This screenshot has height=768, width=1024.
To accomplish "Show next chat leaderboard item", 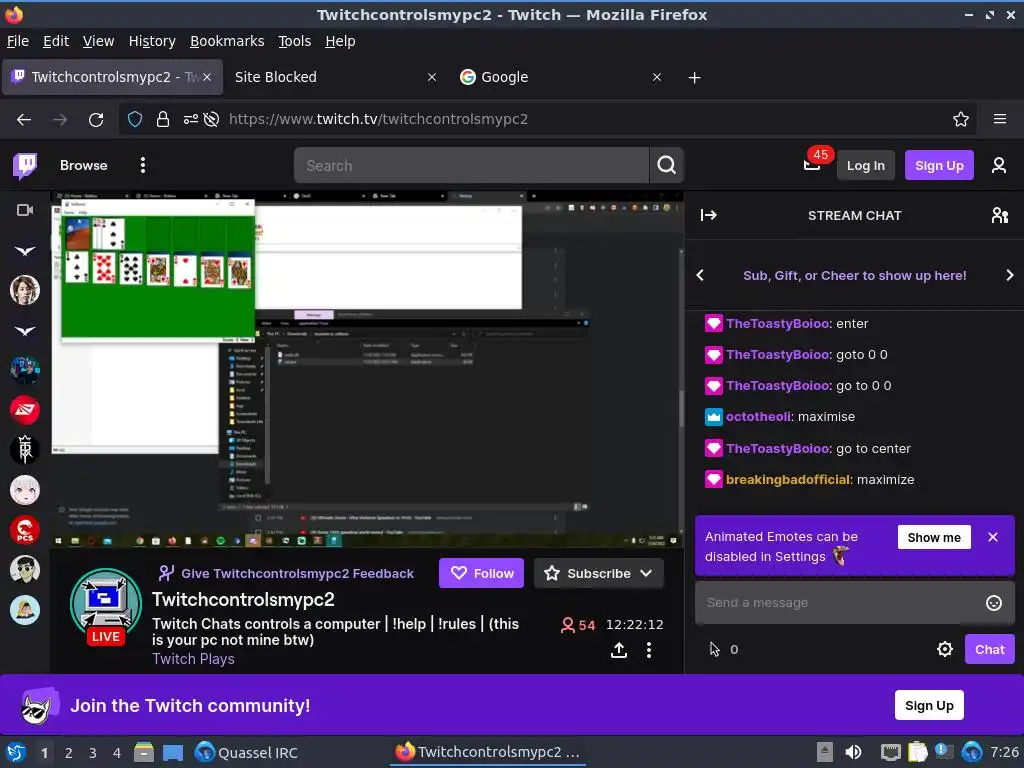I will coord(1010,276).
